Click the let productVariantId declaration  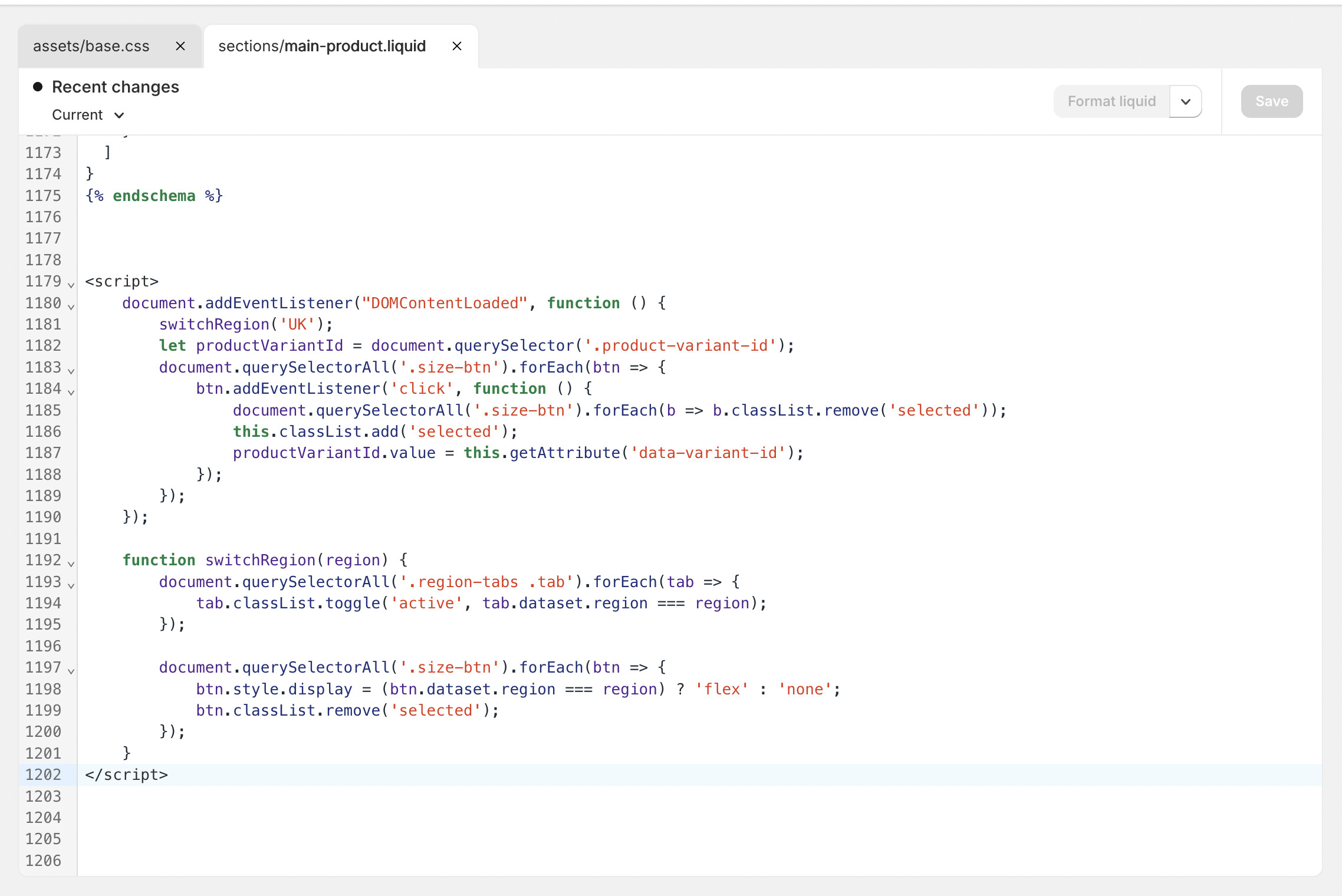pos(476,345)
